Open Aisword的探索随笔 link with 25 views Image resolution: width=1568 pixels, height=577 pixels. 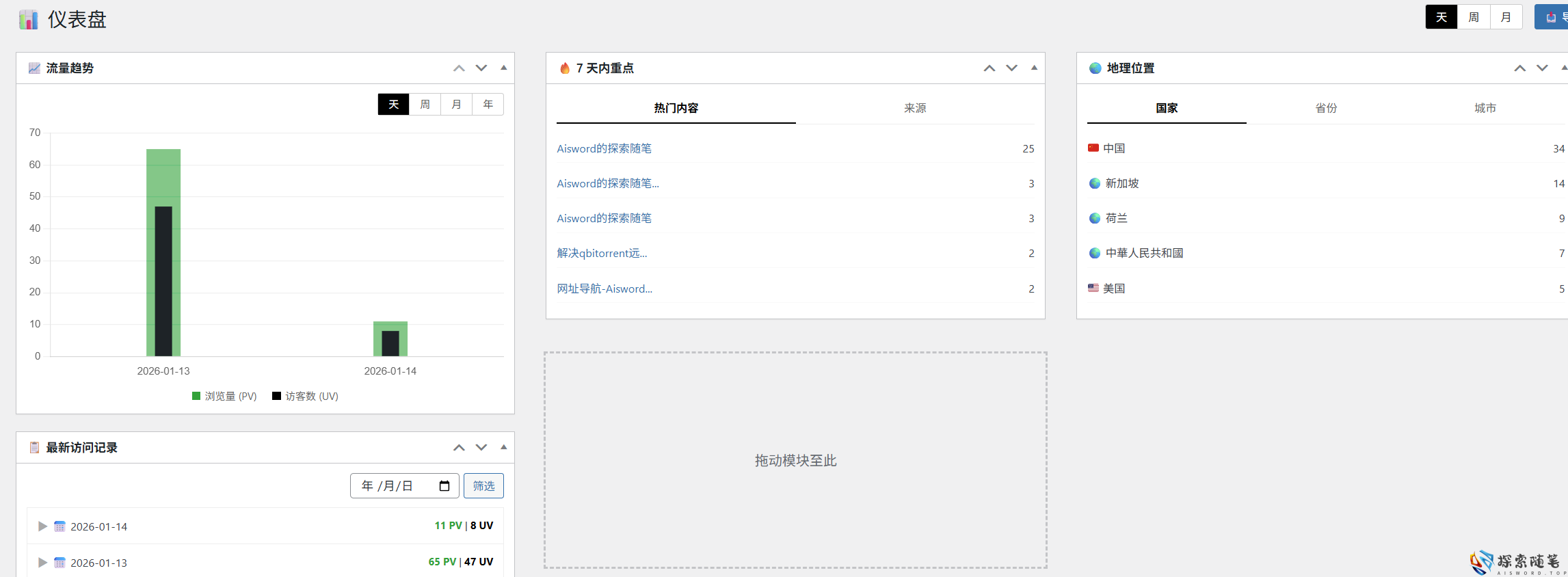click(x=604, y=148)
